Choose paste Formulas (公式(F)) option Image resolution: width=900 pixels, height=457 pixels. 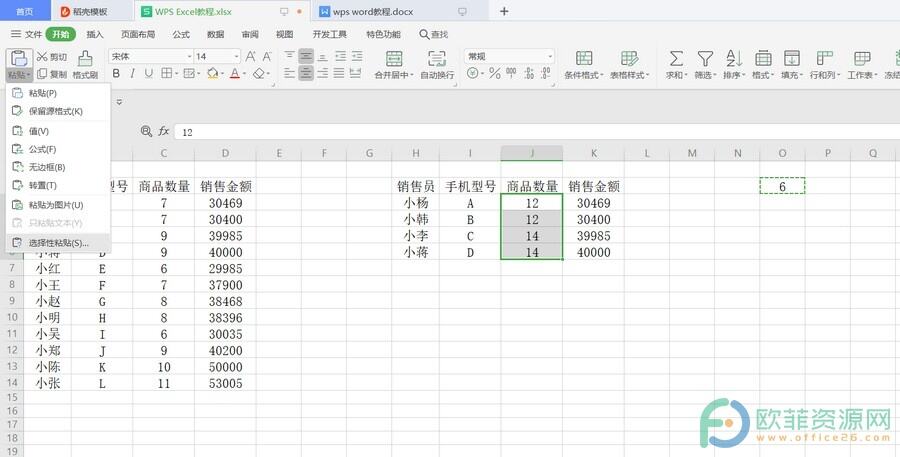(x=57, y=149)
